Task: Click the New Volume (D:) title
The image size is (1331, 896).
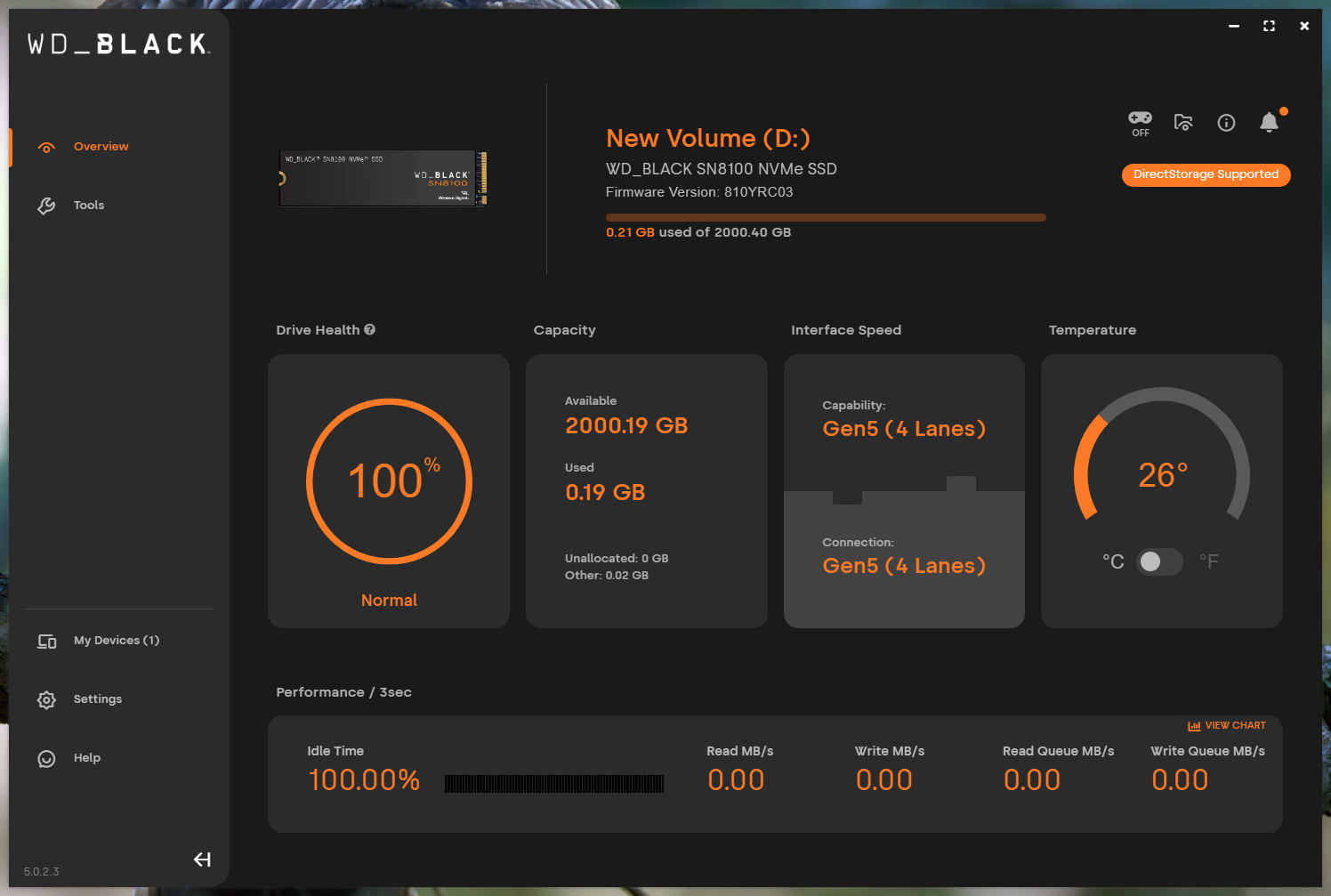Action: (x=707, y=139)
